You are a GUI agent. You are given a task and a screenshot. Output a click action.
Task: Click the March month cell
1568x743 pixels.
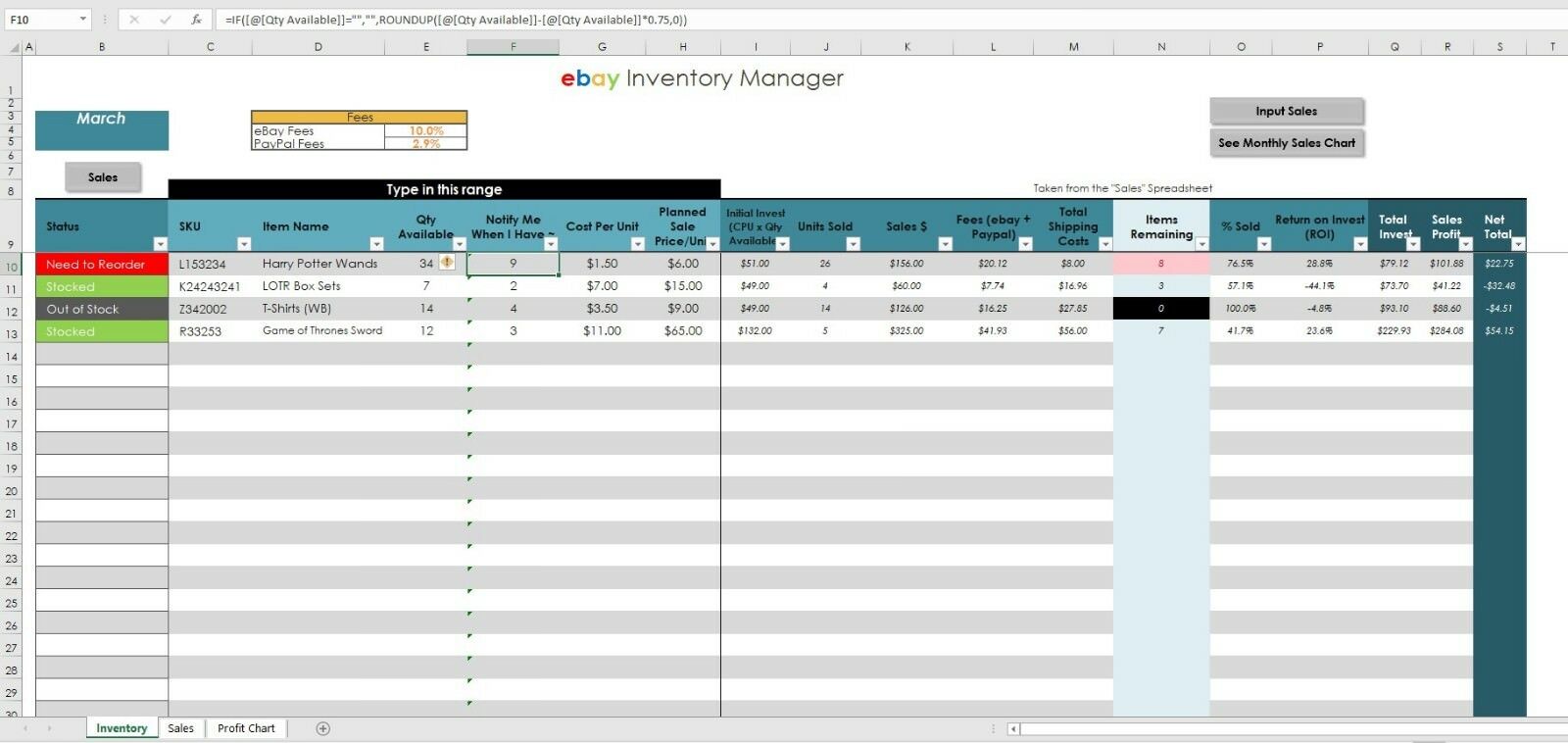[x=102, y=130]
